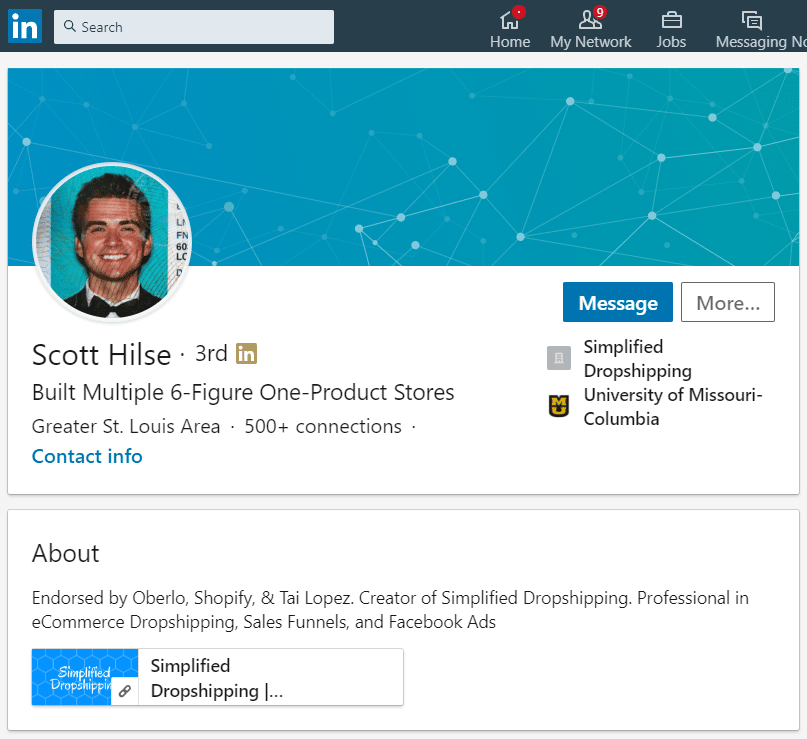Open My Network nav icon
The width and height of the screenshot is (807, 739).
click(x=590, y=21)
